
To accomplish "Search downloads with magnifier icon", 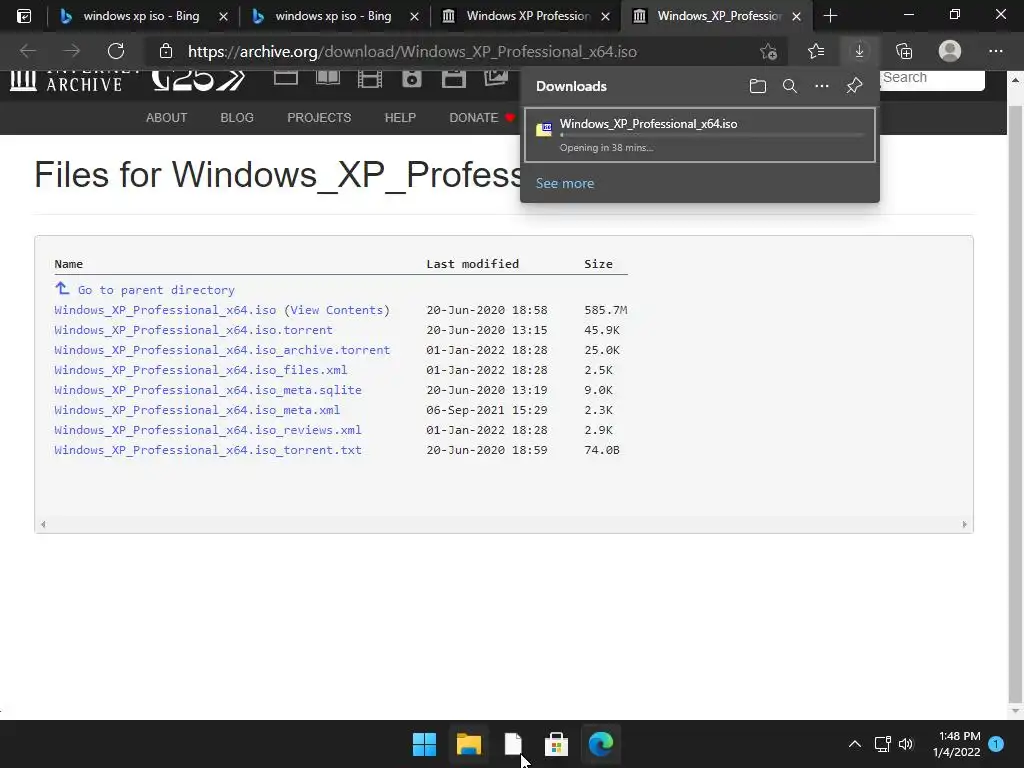I will coord(790,86).
